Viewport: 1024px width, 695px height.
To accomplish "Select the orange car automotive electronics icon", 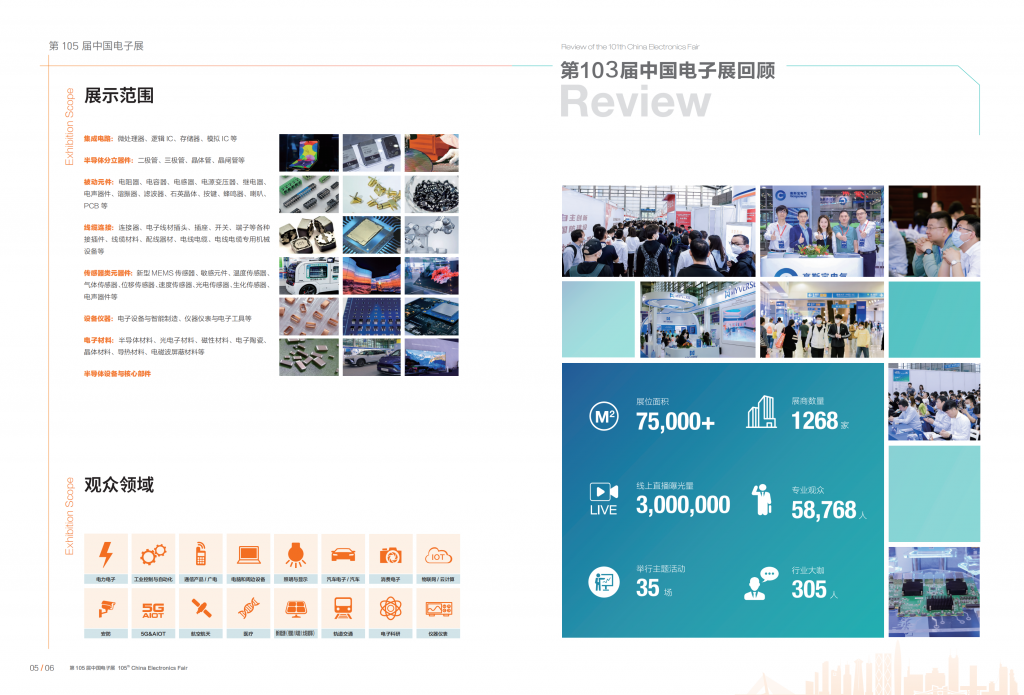I will [x=343, y=554].
